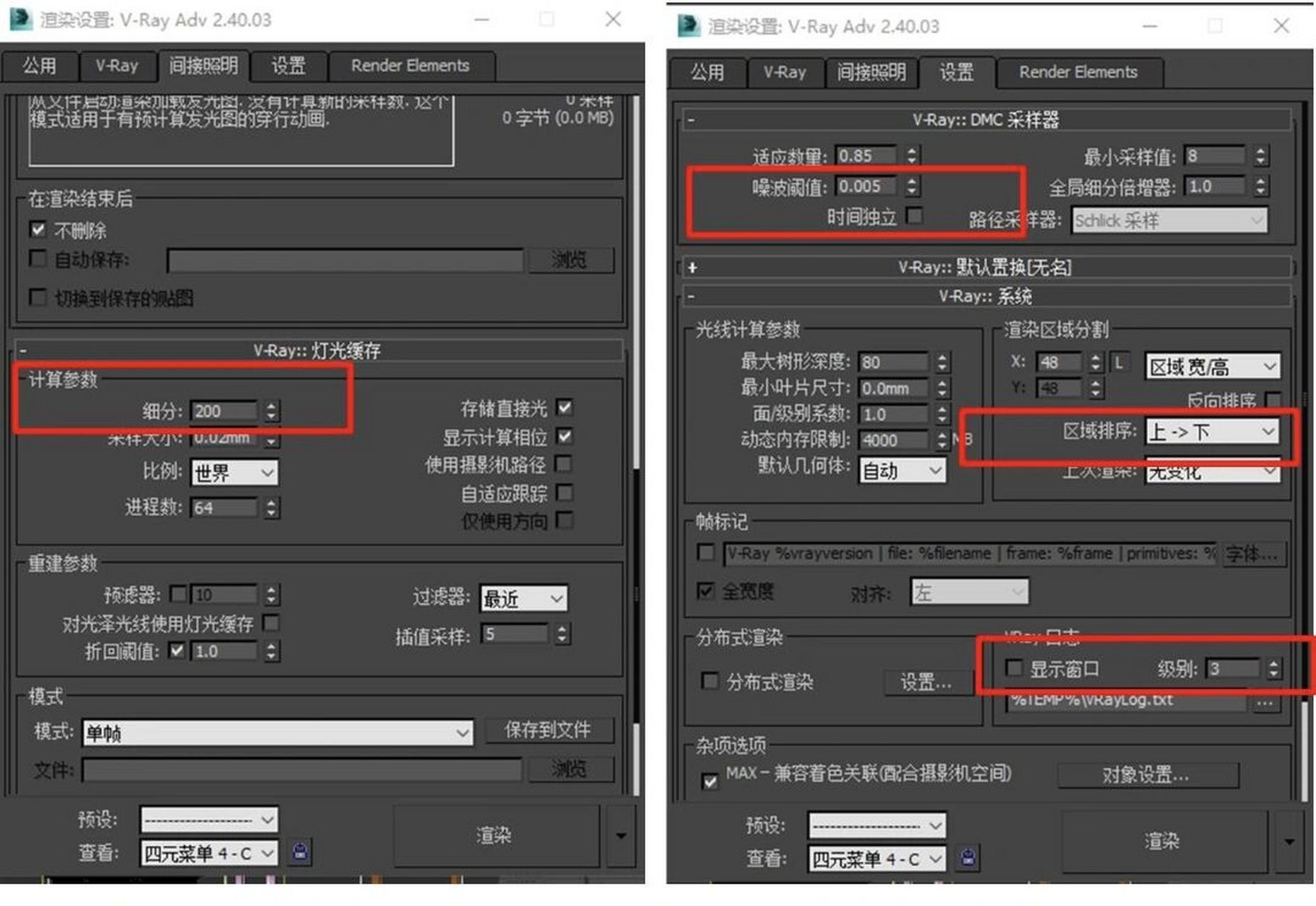
Task: Toggle 显示计算相位 checkbox
Action: click(564, 436)
